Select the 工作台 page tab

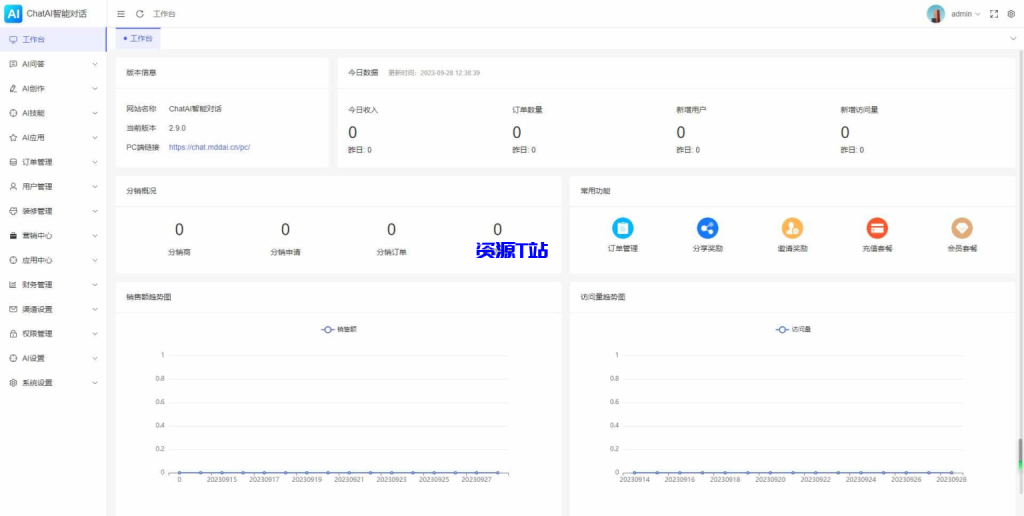[x=138, y=39]
